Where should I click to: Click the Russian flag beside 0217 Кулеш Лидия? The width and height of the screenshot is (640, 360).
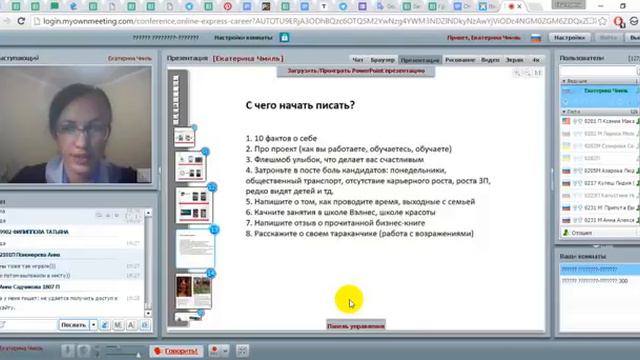566,183
